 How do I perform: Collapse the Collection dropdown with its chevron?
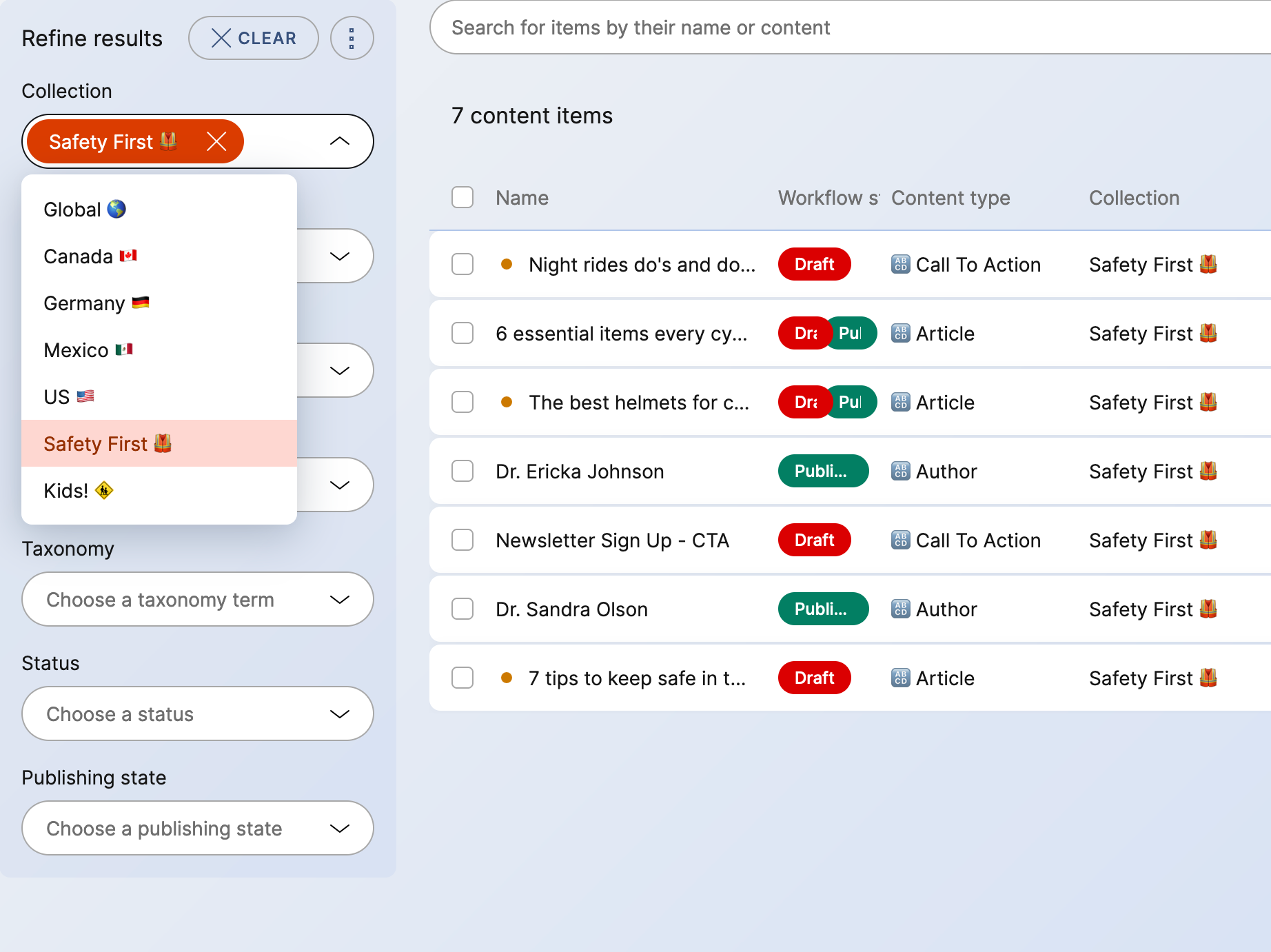tap(339, 141)
